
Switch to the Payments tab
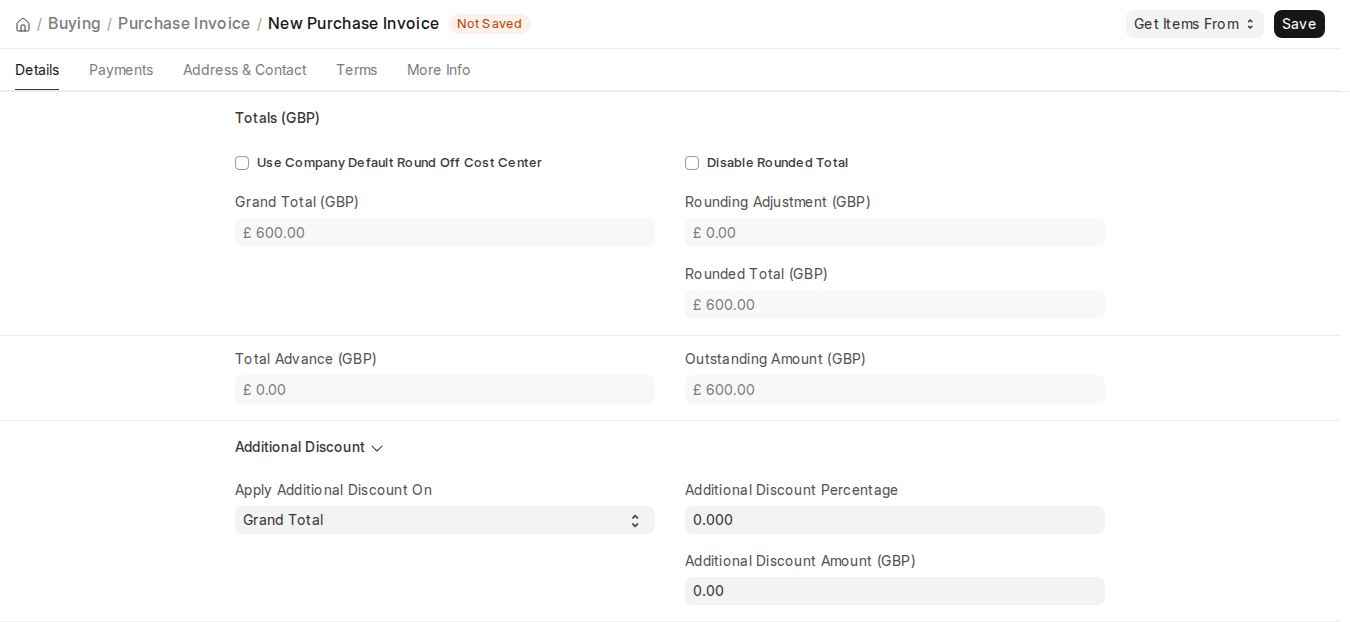(121, 70)
